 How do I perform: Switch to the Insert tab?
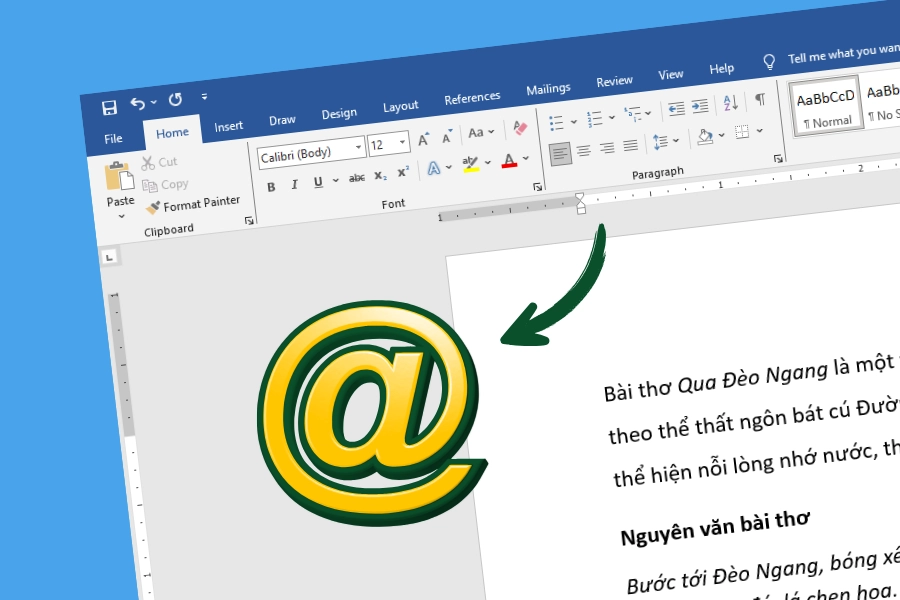pos(228,126)
